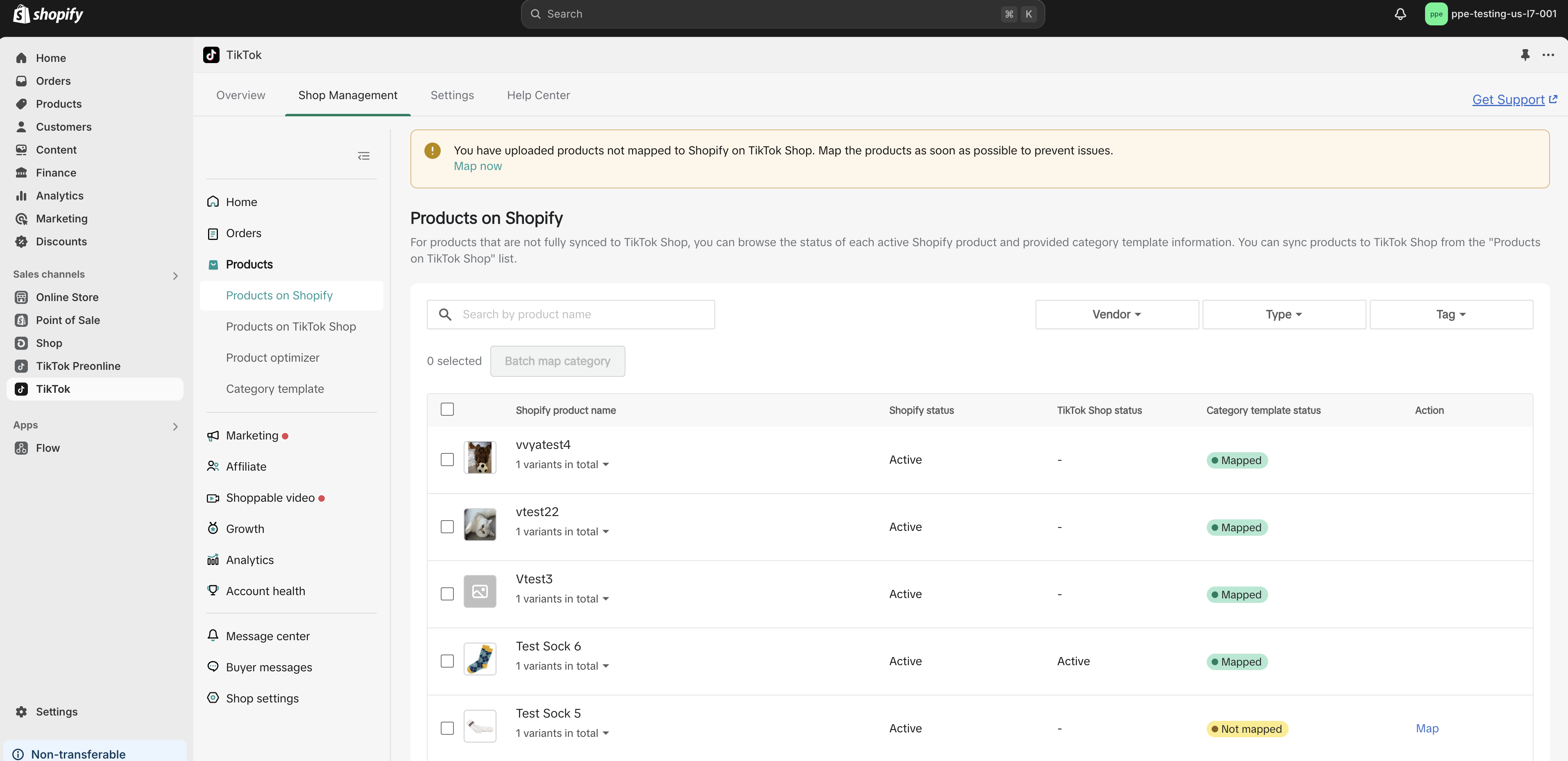Open Products on TikTok Shop submenu

click(291, 326)
